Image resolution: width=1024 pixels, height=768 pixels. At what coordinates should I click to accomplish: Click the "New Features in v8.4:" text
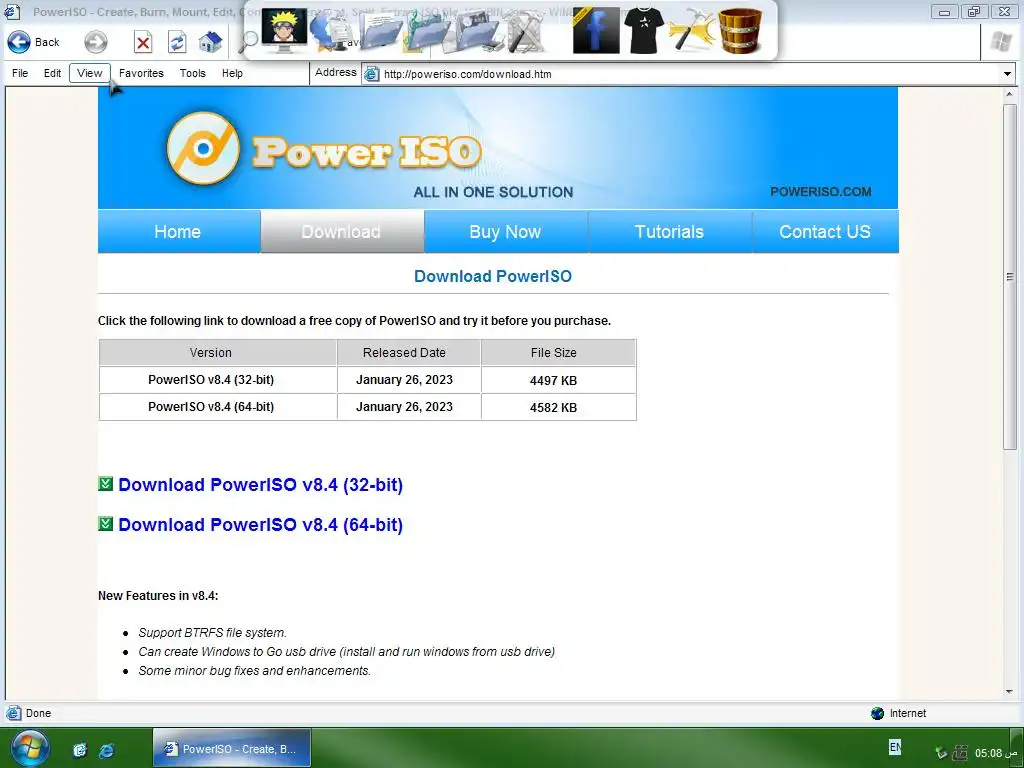[158, 595]
